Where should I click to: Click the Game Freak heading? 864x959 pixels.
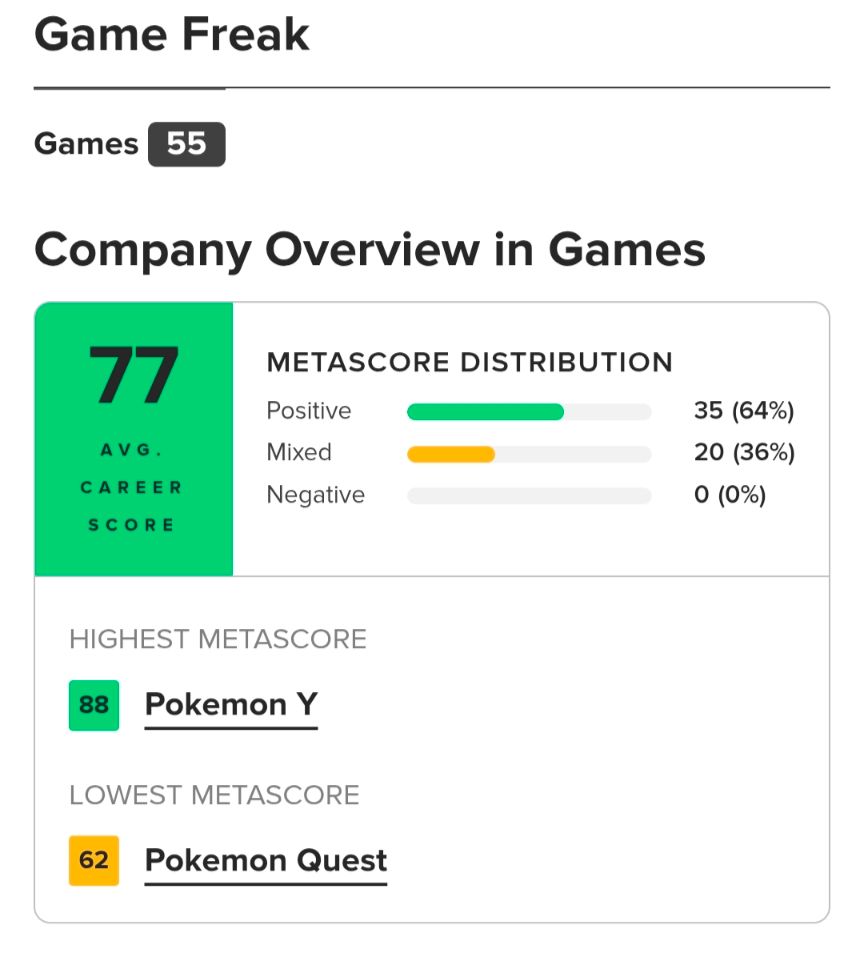[172, 34]
